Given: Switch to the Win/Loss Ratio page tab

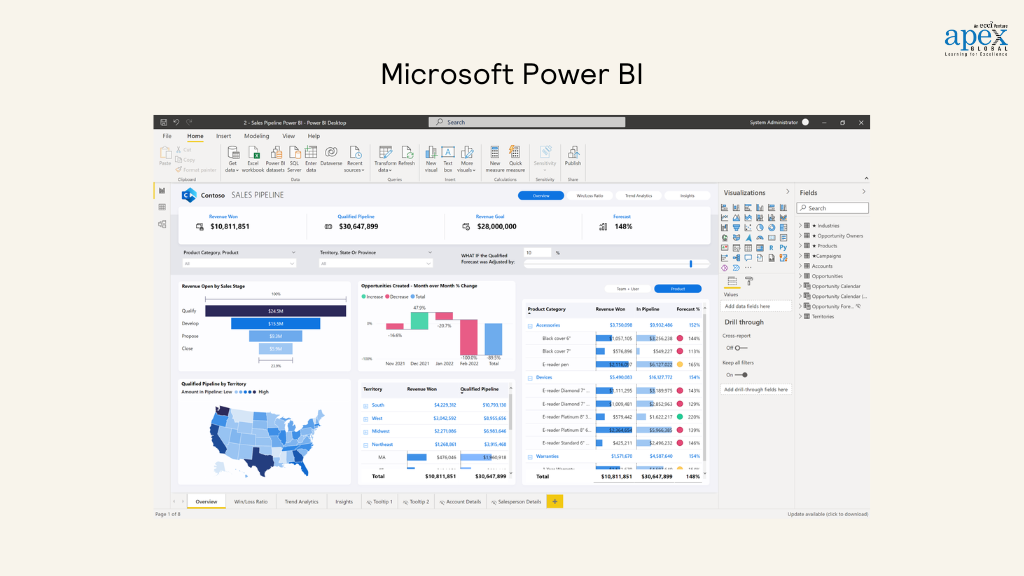Looking at the screenshot, I should pyautogui.click(x=251, y=502).
